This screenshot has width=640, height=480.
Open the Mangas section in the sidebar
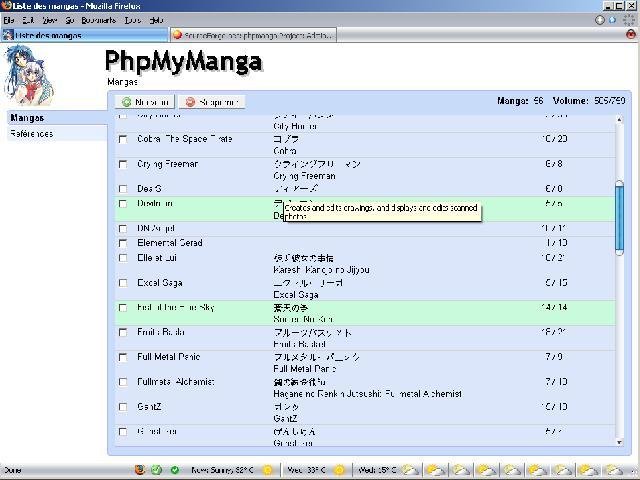click(x=57, y=118)
